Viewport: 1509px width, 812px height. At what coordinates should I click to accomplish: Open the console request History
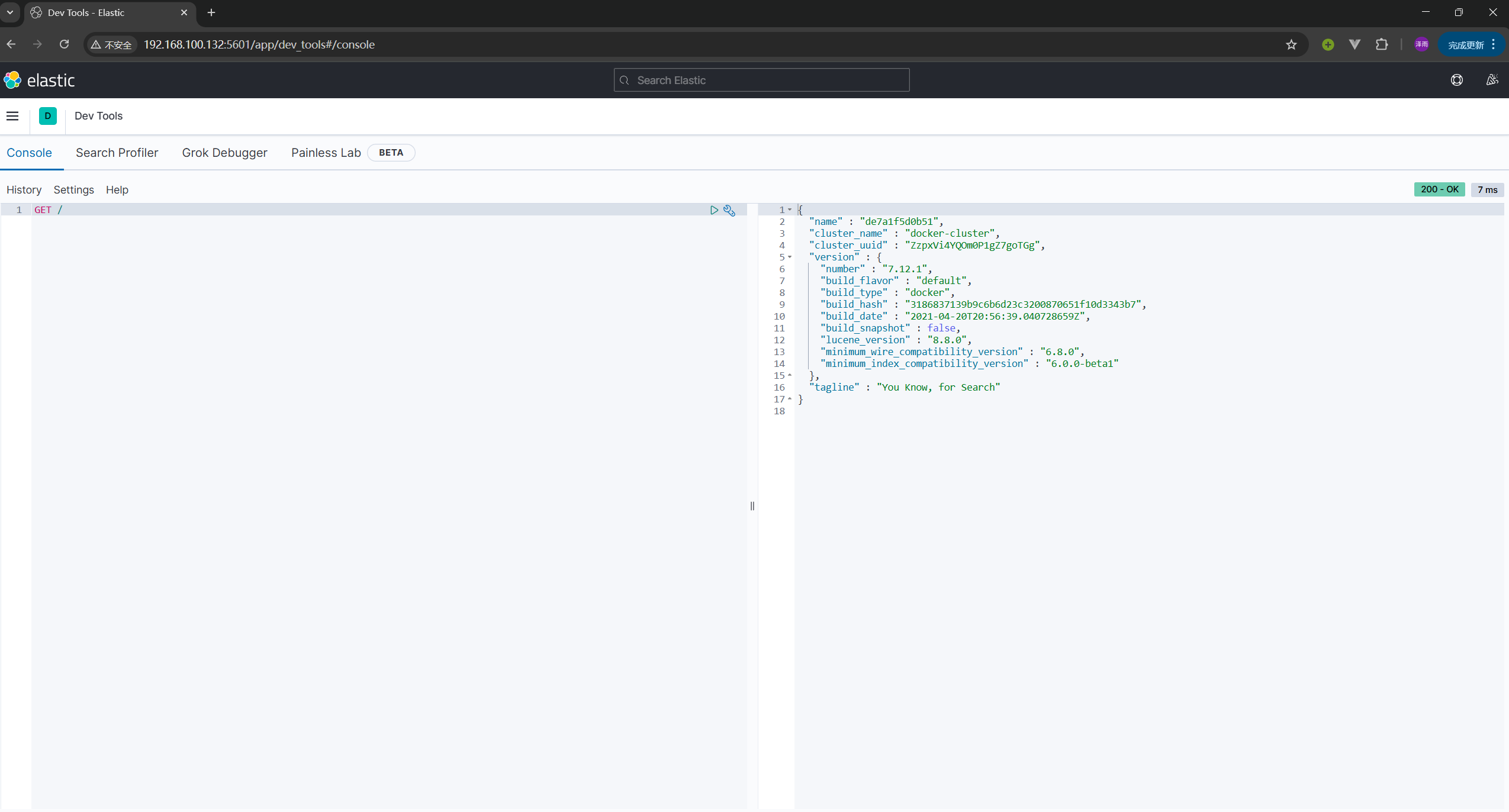coord(24,189)
